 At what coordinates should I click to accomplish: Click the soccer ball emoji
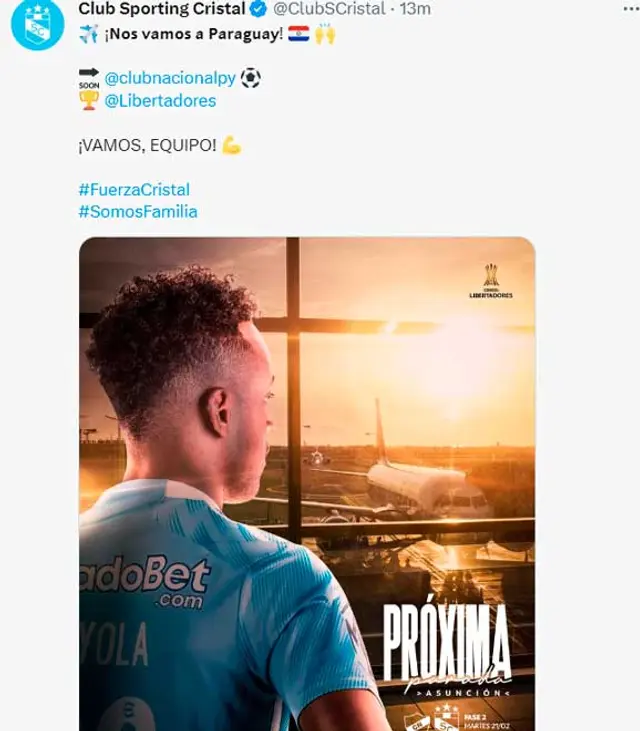(x=251, y=78)
